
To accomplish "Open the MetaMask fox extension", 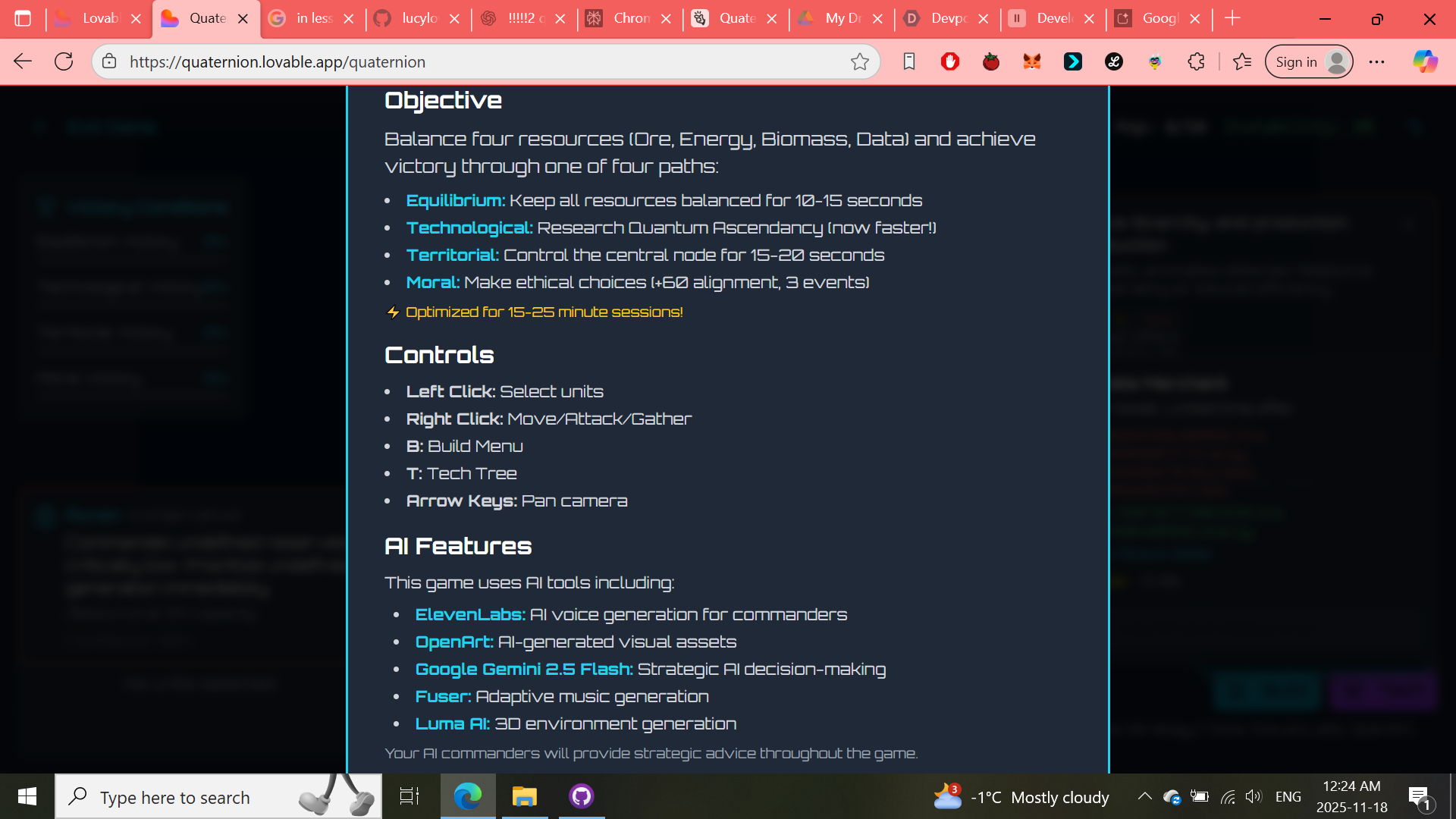I will click(1031, 61).
